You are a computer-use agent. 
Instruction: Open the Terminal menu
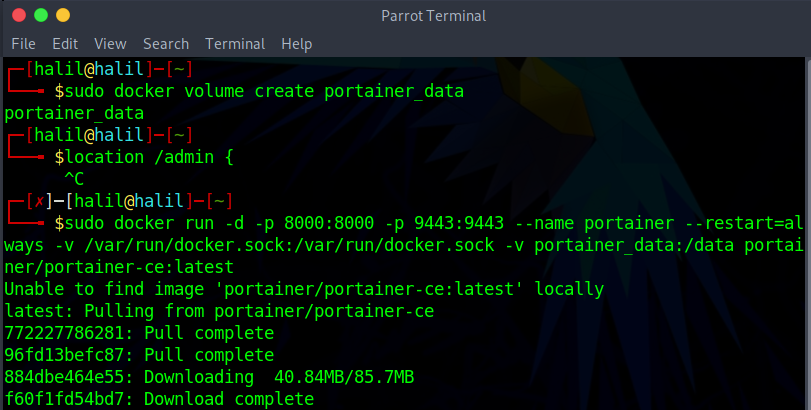[235, 44]
